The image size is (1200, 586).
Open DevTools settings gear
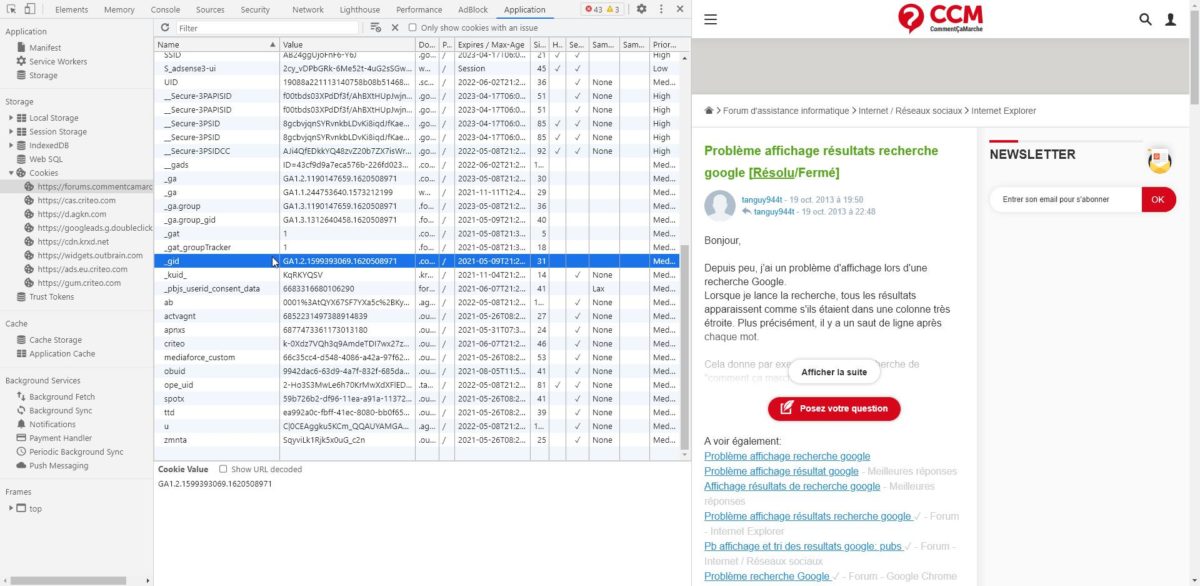tap(641, 9)
